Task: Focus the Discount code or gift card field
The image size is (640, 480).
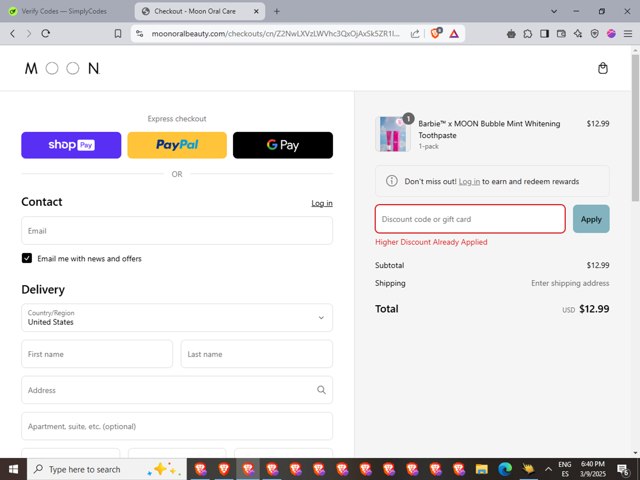Action: 470,219
